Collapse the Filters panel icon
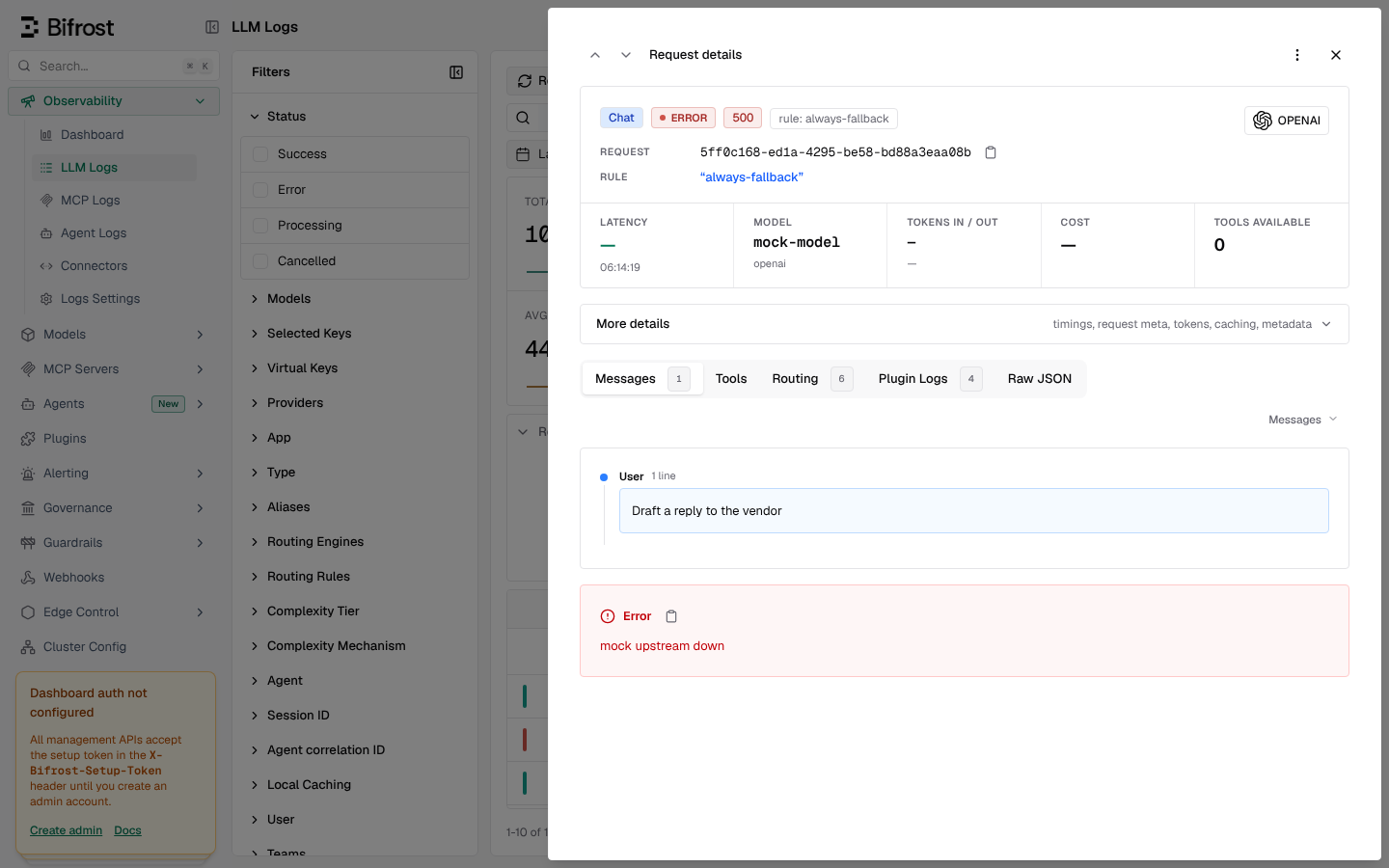1389x868 pixels. click(456, 72)
